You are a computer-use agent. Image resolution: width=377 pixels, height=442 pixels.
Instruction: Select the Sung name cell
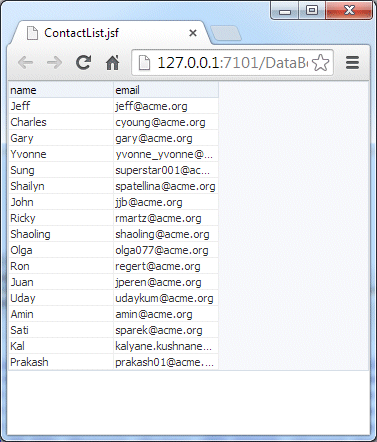[61, 170]
